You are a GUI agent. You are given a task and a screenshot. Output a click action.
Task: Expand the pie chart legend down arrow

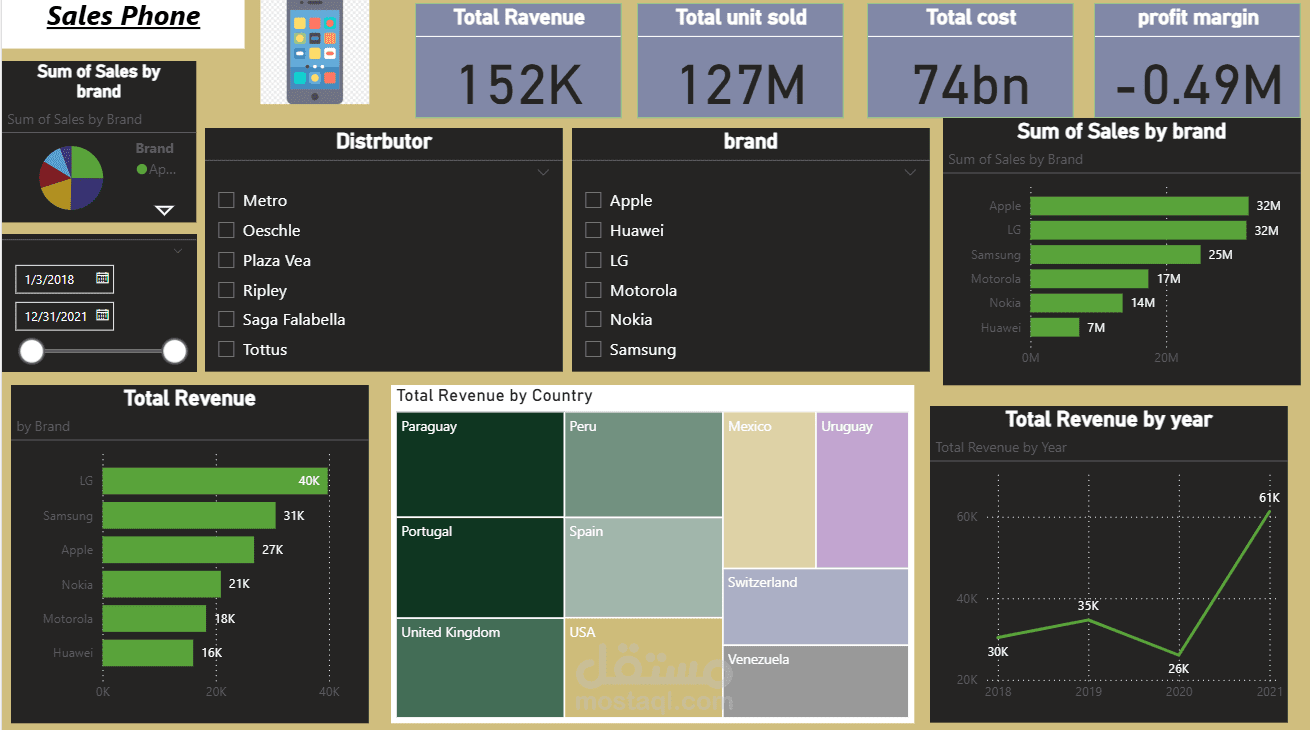tap(165, 210)
